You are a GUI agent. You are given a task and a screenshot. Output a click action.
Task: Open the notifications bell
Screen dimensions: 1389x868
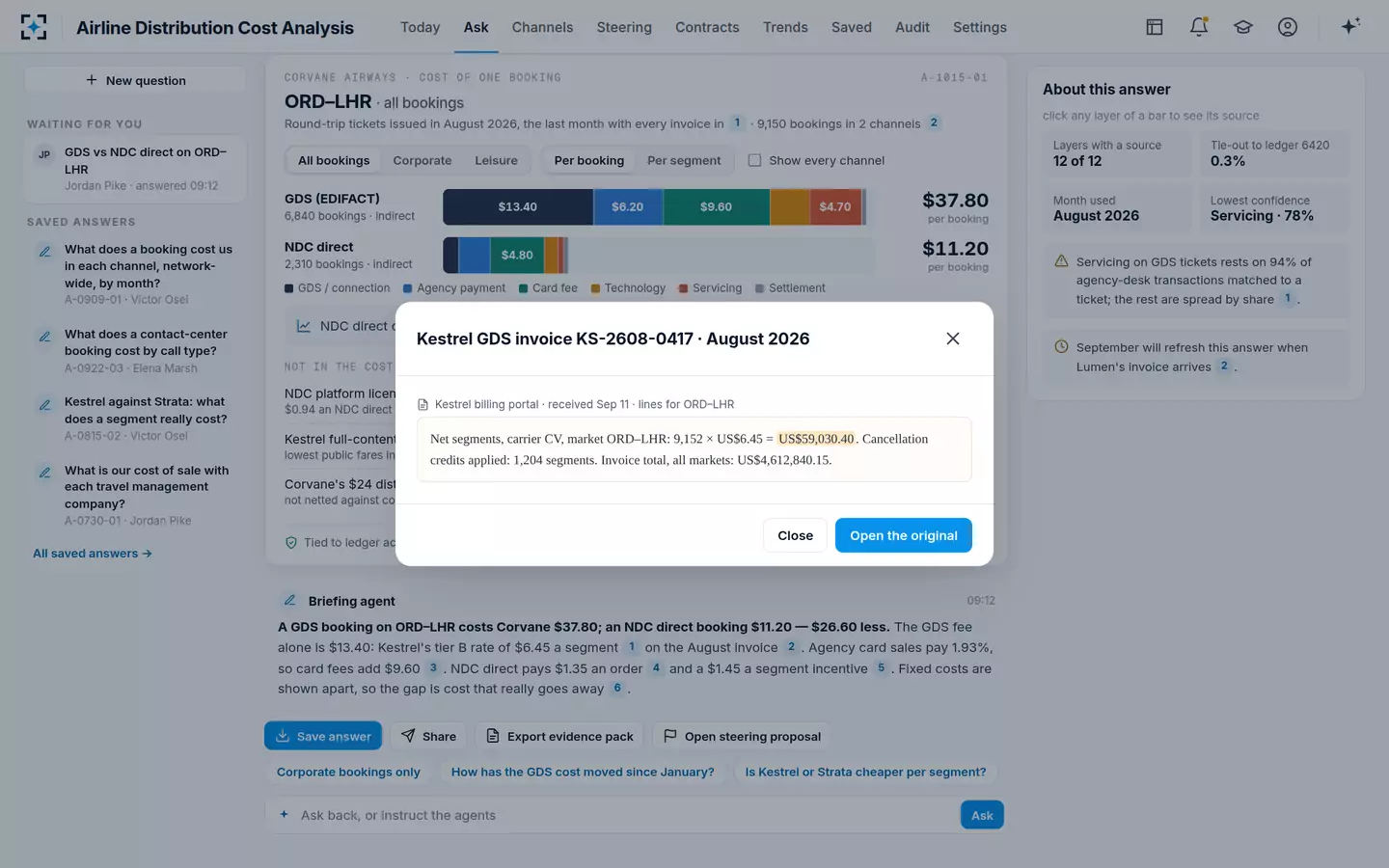(1199, 27)
